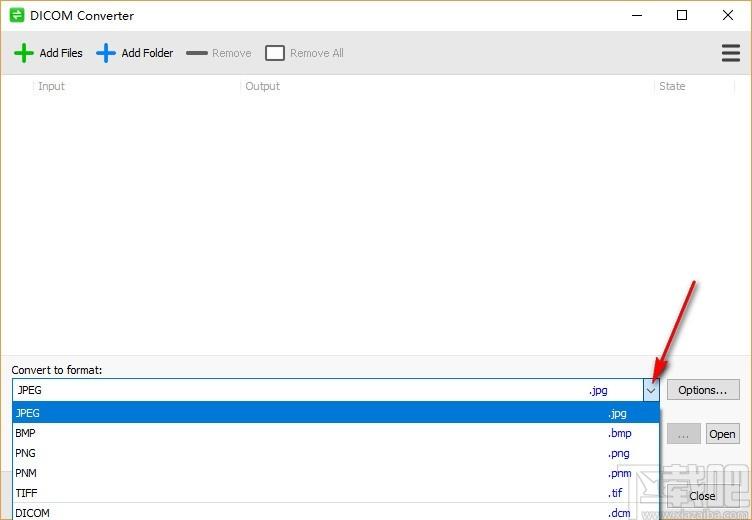Click the green plus Add Files icon

(24, 53)
